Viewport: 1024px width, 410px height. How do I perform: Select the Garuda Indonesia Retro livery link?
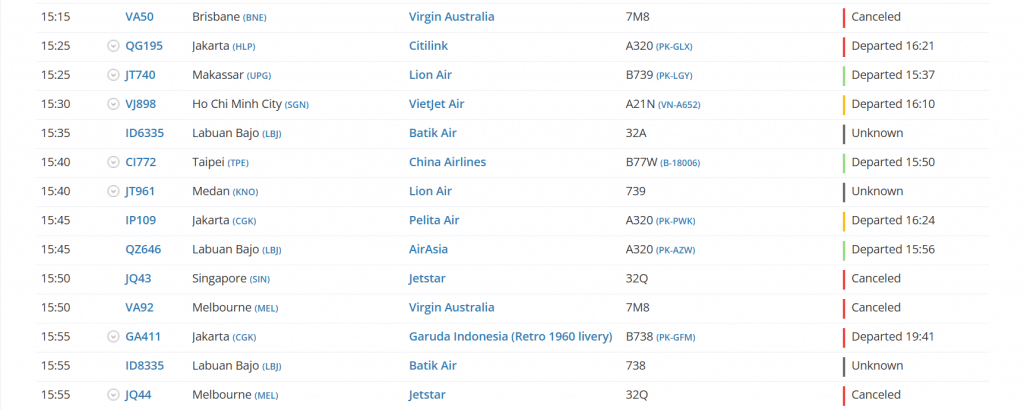click(x=510, y=337)
